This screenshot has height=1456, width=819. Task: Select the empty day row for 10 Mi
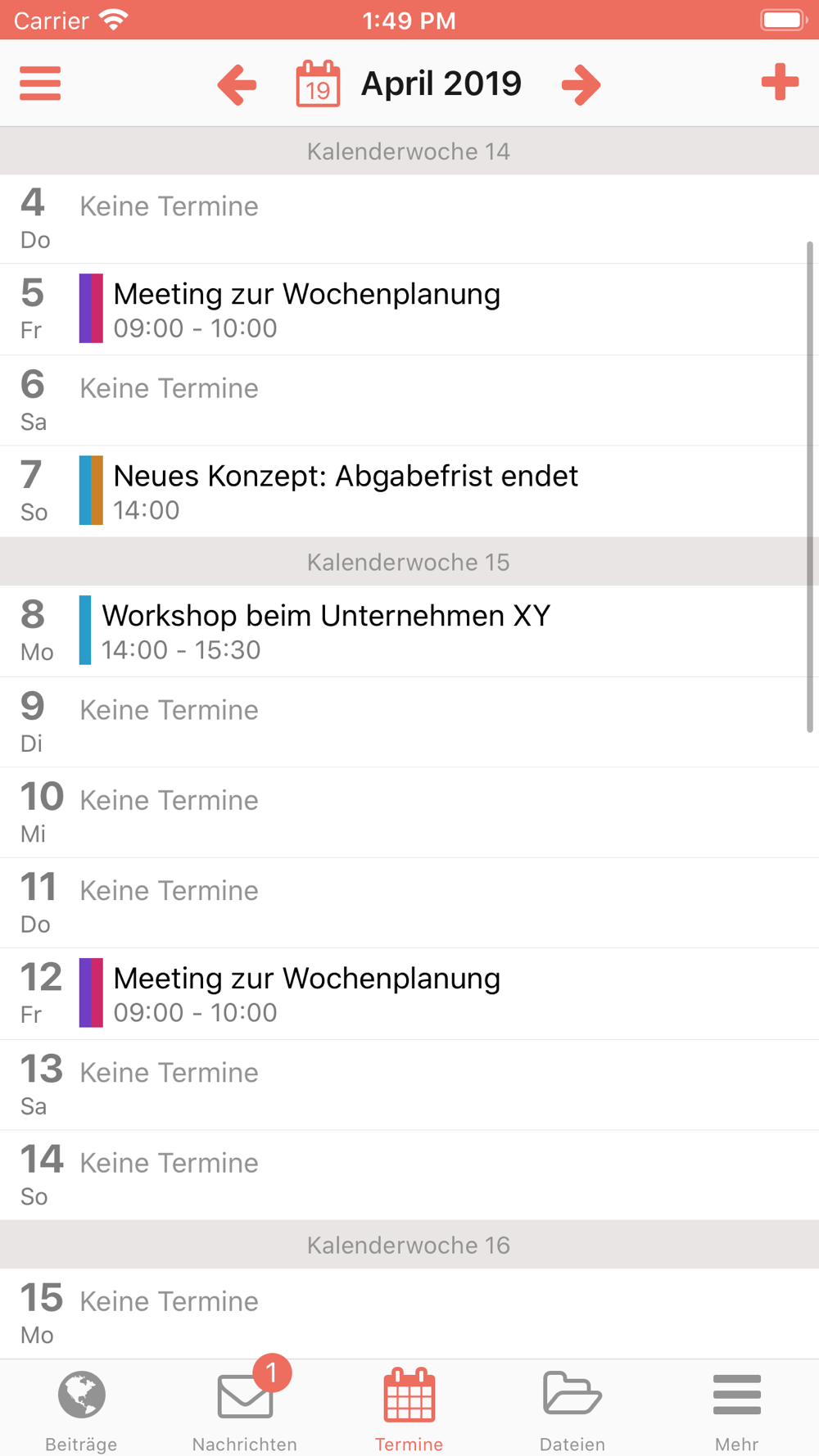[x=409, y=812]
